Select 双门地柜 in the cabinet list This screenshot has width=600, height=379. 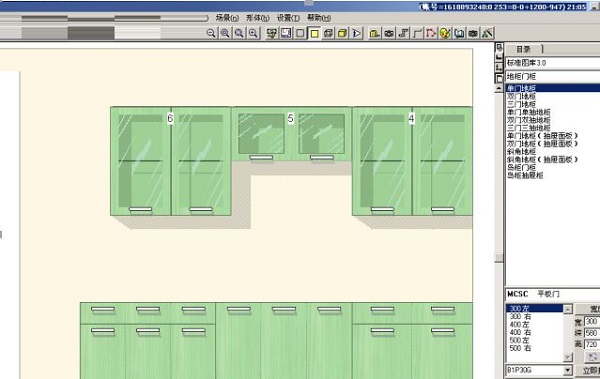522,96
